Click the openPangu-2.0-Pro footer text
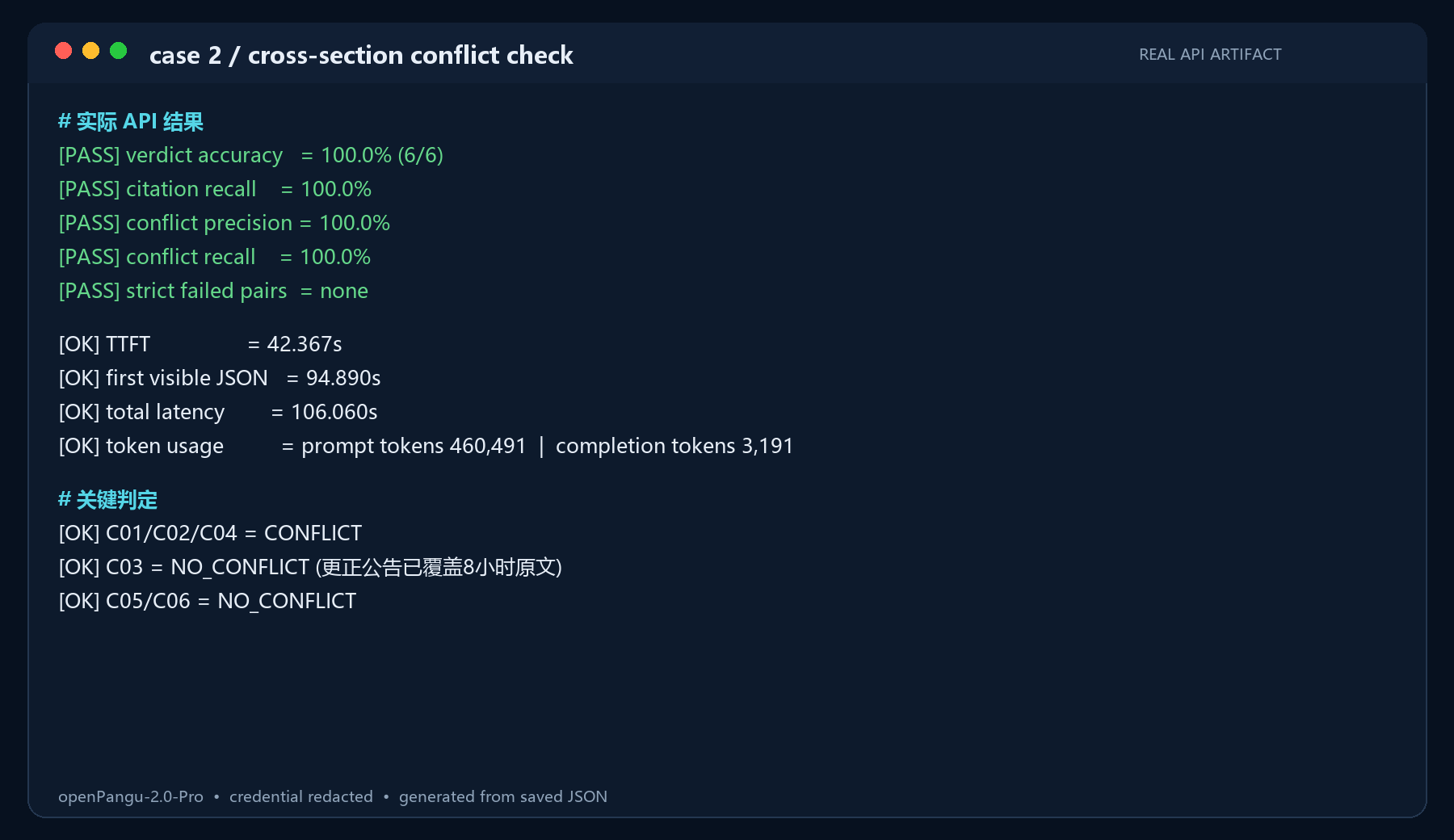The height and width of the screenshot is (840, 1454). click(x=131, y=796)
